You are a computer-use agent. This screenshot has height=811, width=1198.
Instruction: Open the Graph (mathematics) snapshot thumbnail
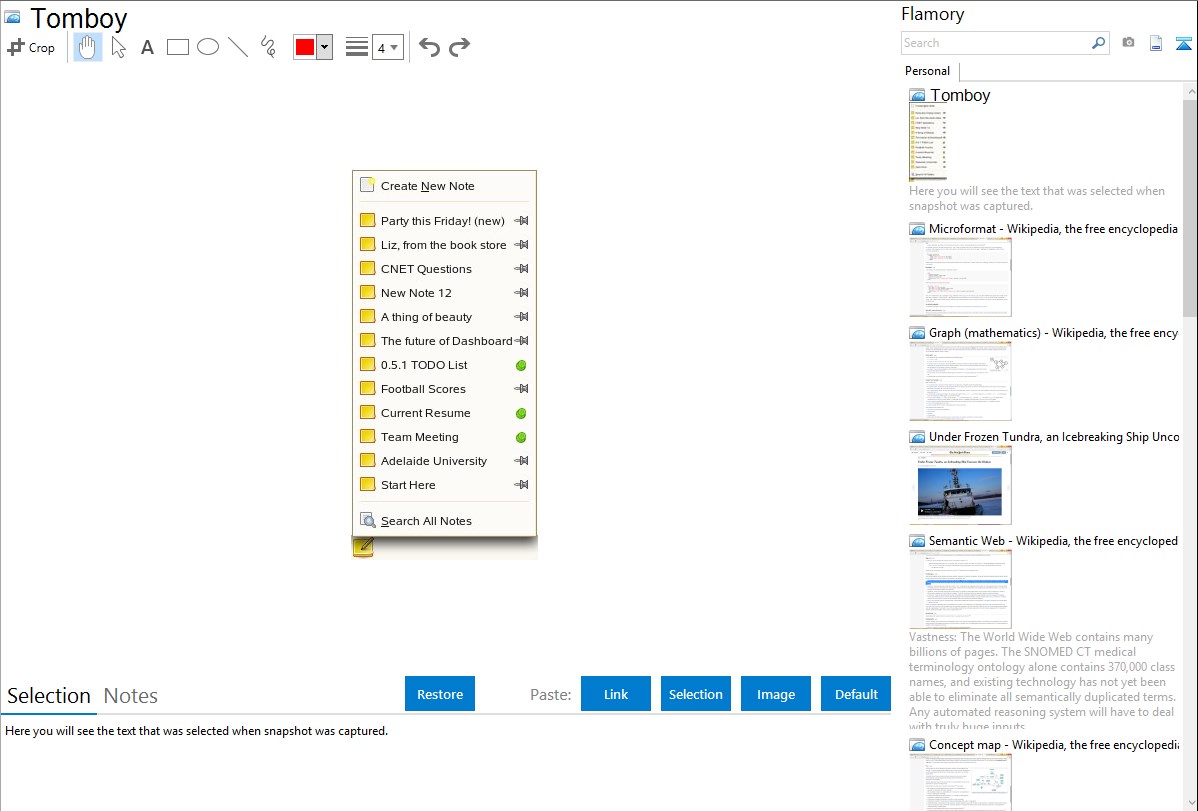pos(960,381)
